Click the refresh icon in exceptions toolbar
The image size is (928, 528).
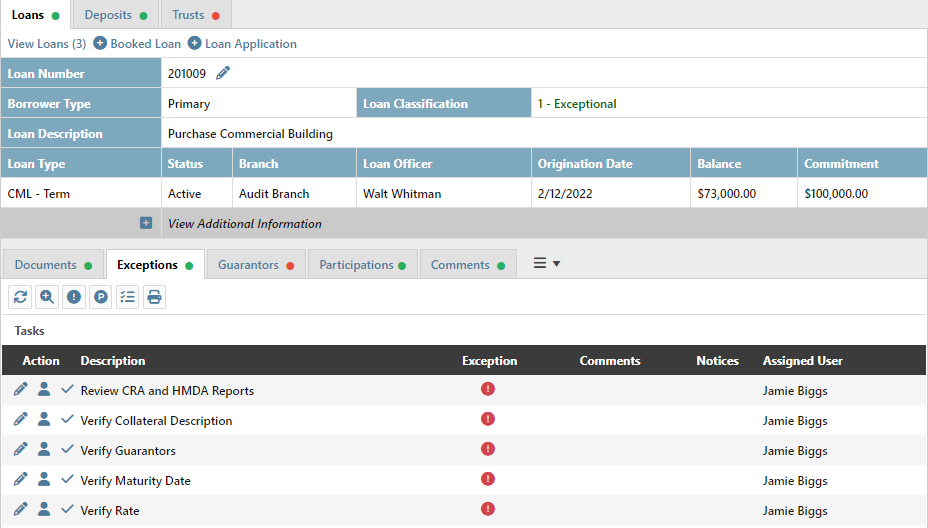tap(20, 297)
